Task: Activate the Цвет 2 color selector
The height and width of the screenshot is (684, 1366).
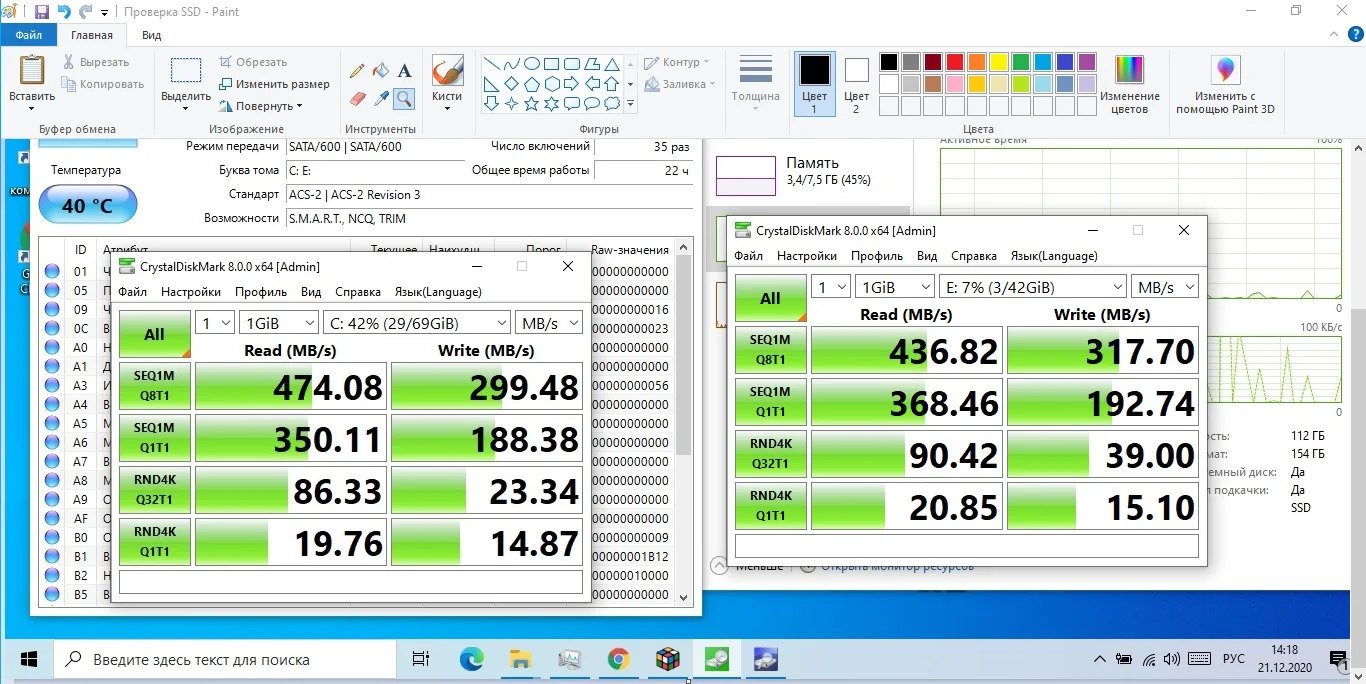Action: click(x=856, y=84)
